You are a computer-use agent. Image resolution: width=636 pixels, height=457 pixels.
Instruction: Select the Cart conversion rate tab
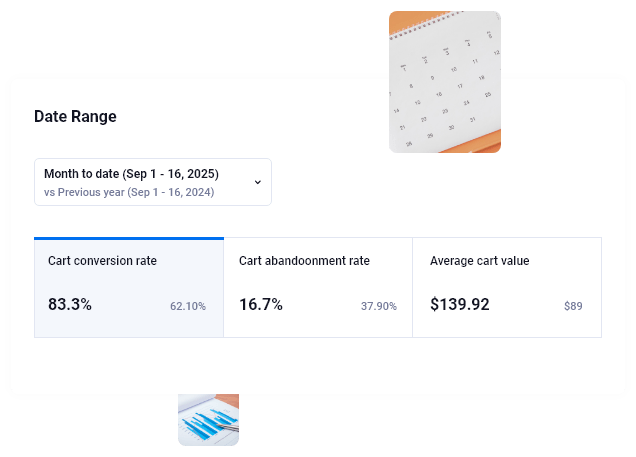[129, 288]
